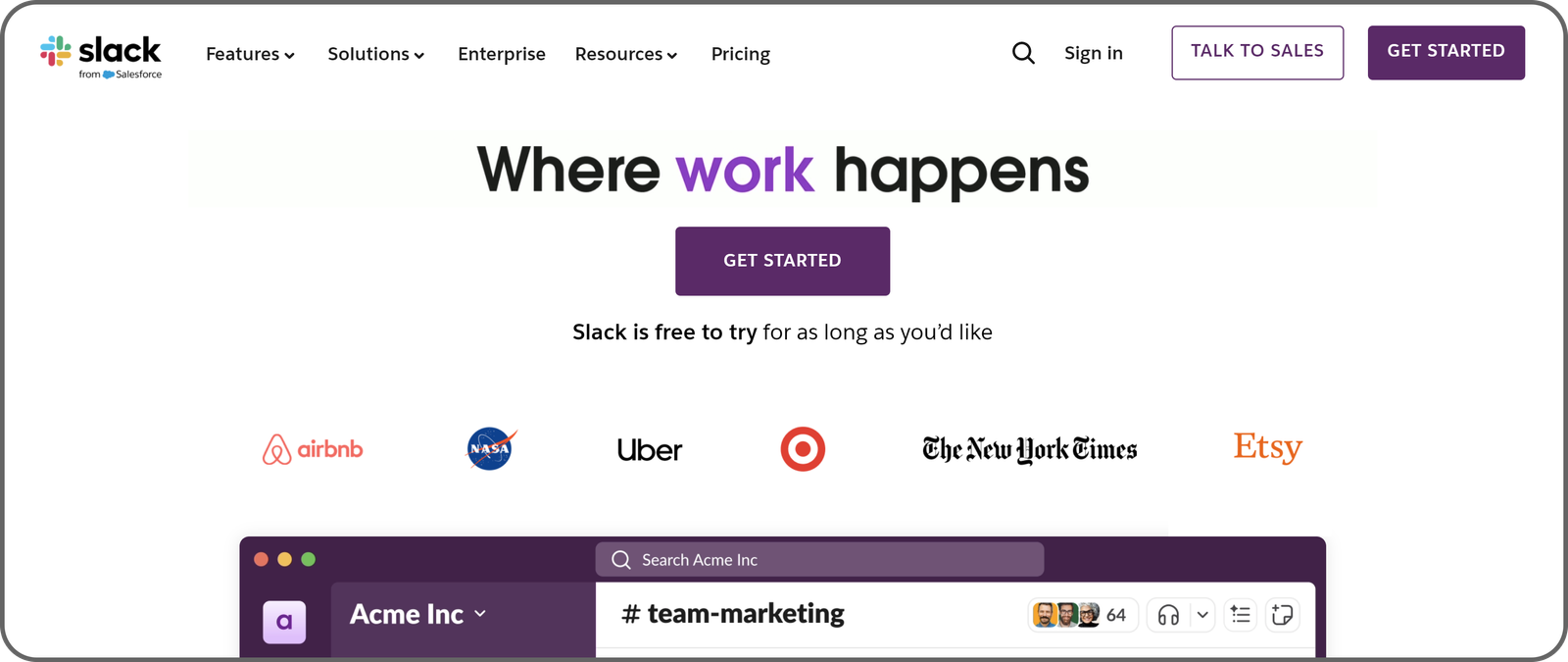This screenshot has height=662, width=1568.
Task: Select the Acme Inc workspace avatar
Action: [x=284, y=622]
